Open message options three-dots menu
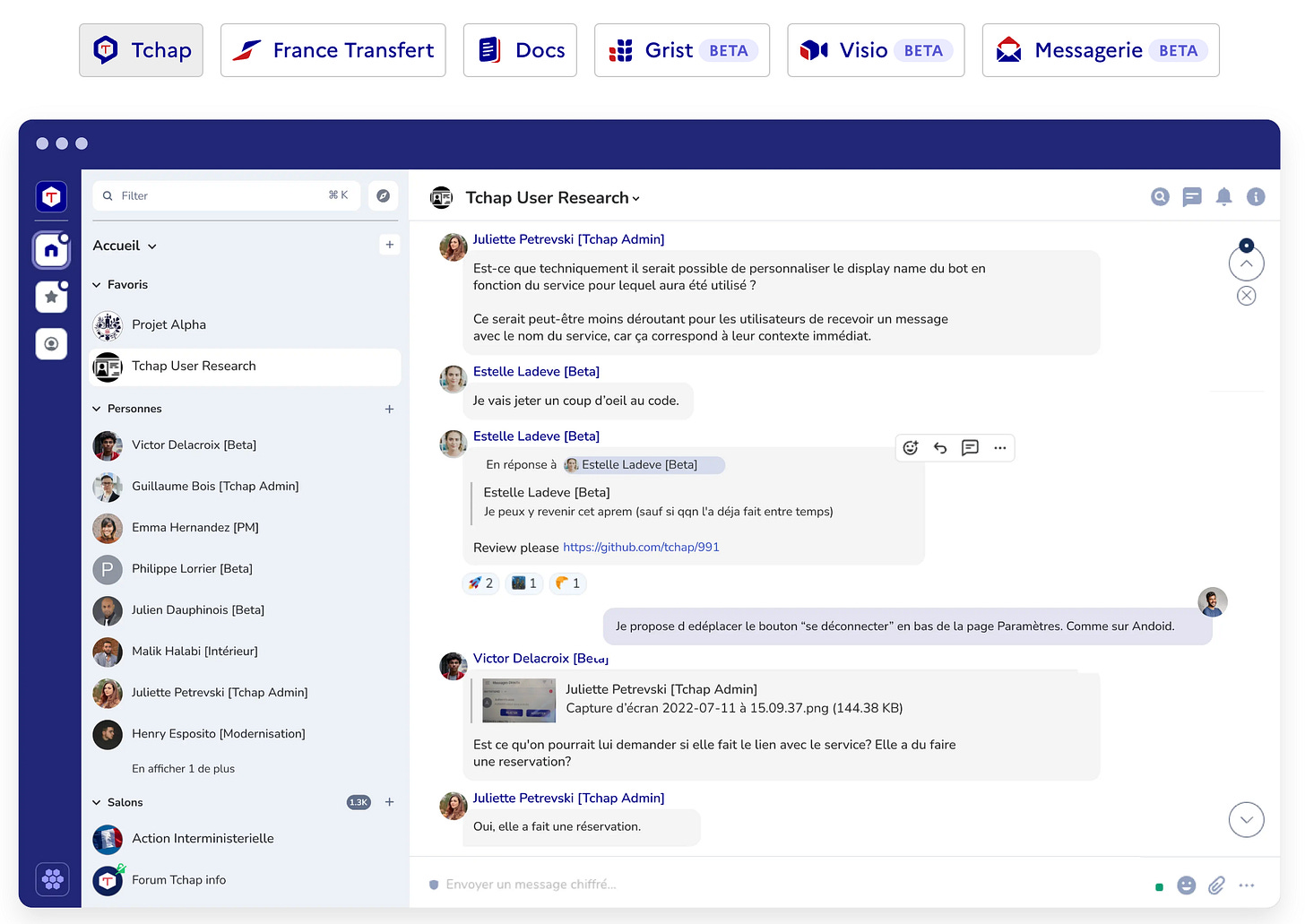1305x924 pixels. tap(1000, 448)
